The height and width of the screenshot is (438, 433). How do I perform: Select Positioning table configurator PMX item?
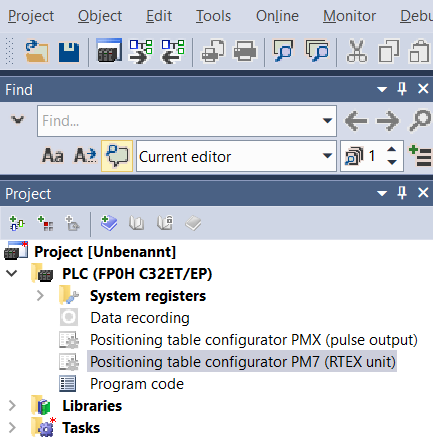point(254,340)
